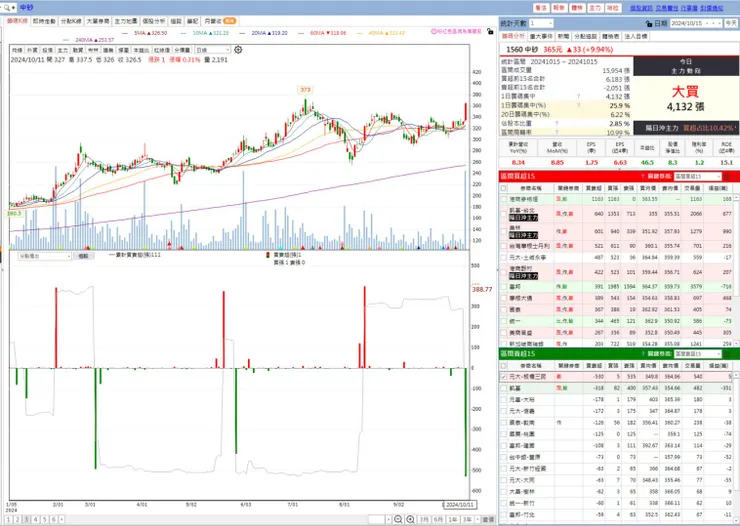Click the 3月 range button

424,519
